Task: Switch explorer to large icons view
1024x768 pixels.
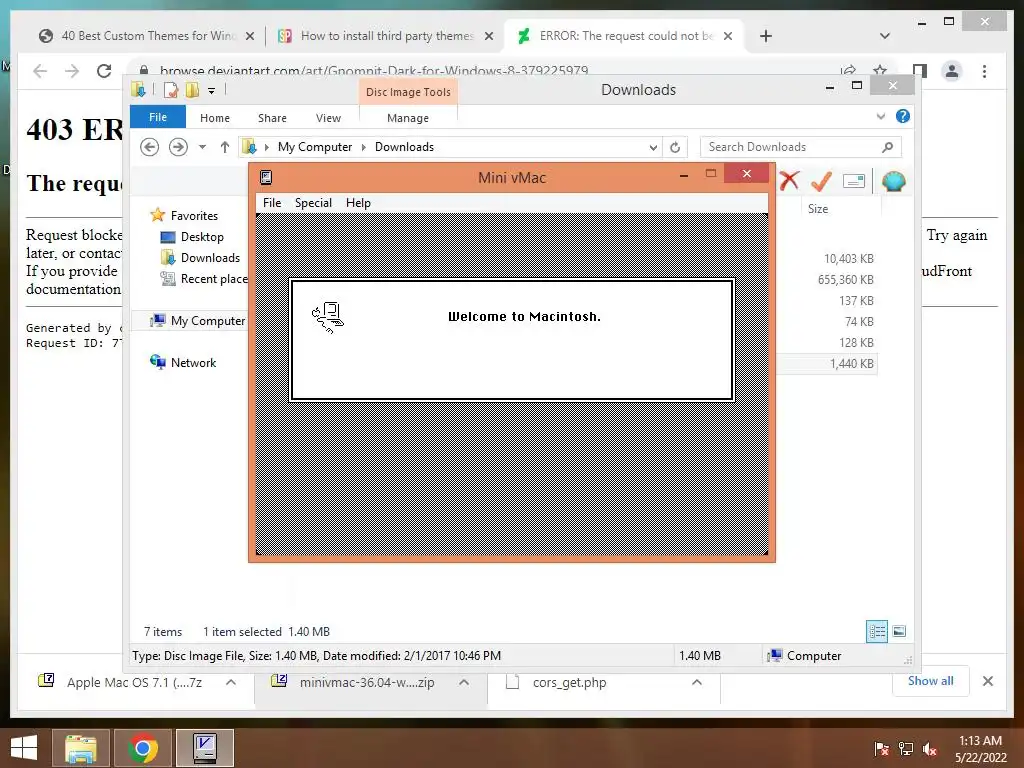Action: point(899,632)
